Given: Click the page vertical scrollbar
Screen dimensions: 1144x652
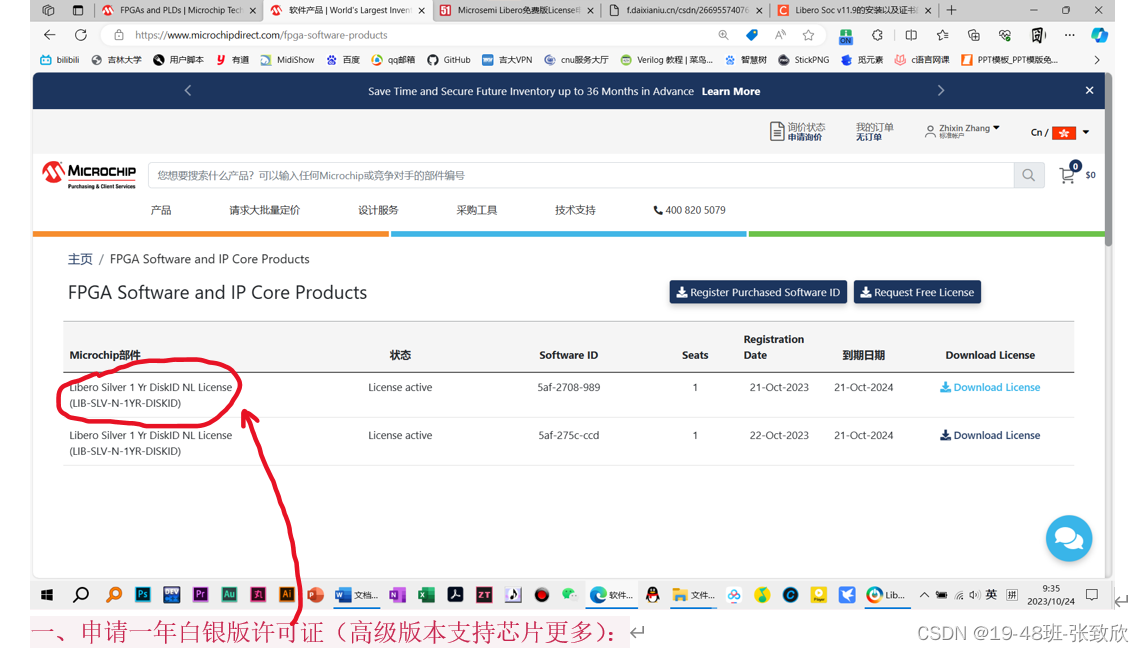Looking at the screenshot, I should point(1109,160).
